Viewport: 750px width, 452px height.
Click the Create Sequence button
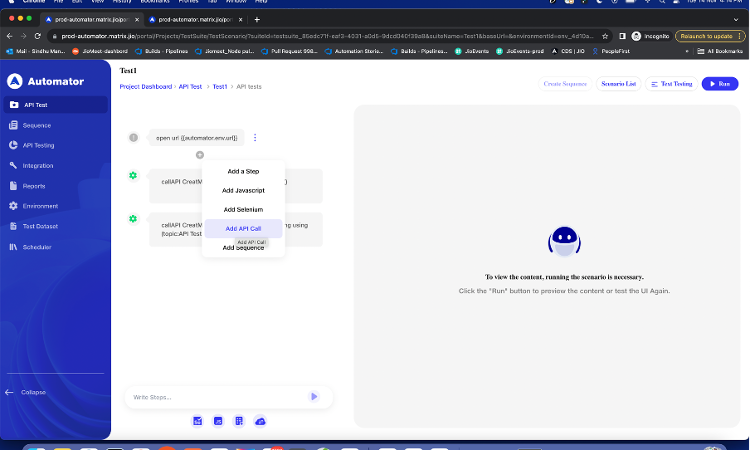point(565,84)
